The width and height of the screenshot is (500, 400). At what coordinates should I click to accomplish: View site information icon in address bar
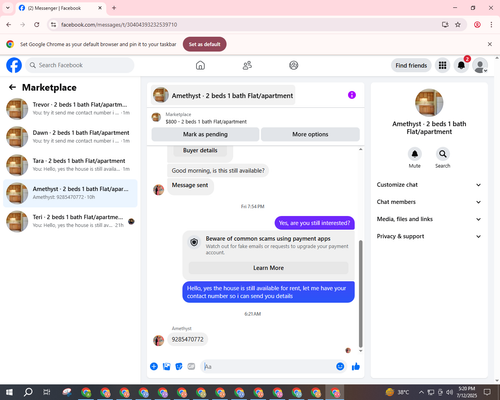click(x=54, y=25)
